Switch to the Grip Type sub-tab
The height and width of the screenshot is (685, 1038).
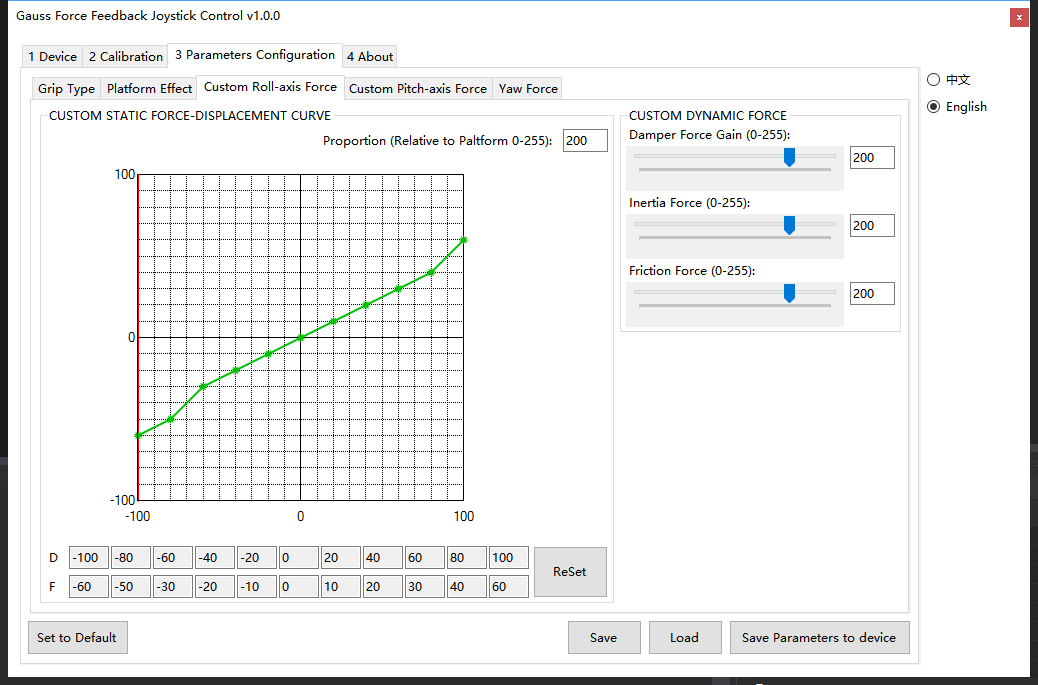[x=66, y=89]
